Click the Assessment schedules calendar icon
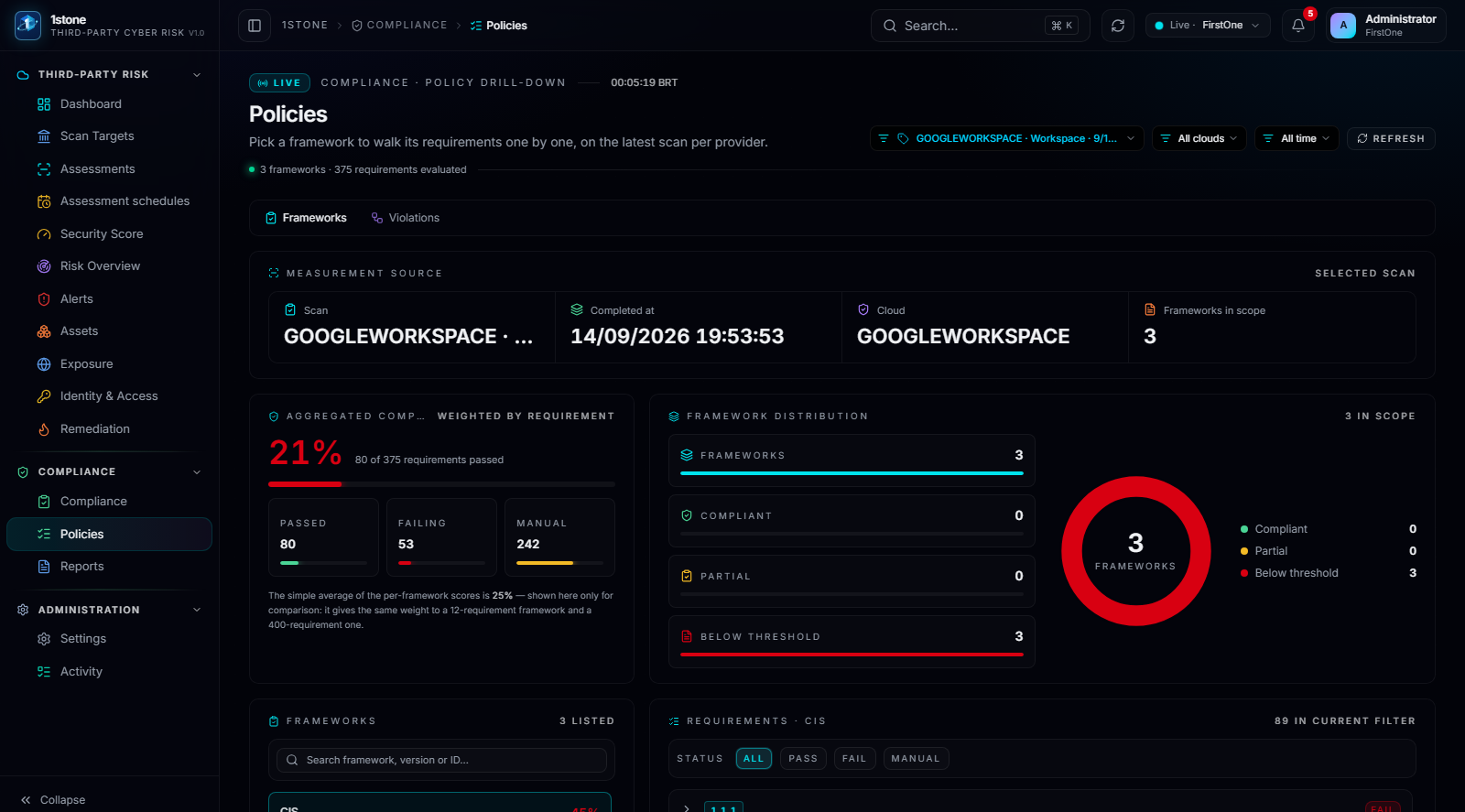This screenshot has height=812, width=1465. (x=44, y=201)
